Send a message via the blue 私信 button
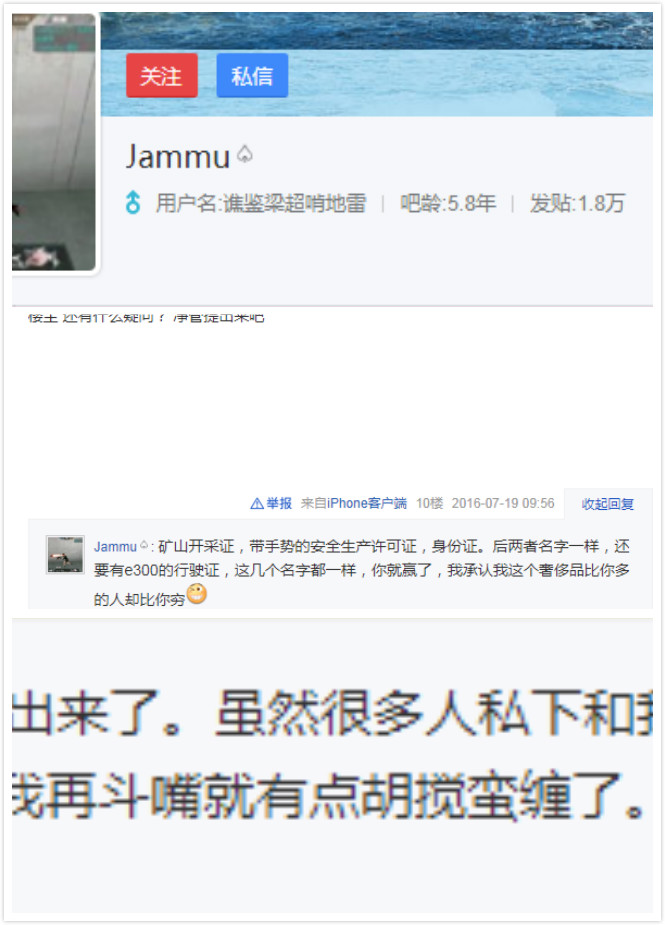Image resolution: width=665 pixels, height=925 pixels. point(252,76)
